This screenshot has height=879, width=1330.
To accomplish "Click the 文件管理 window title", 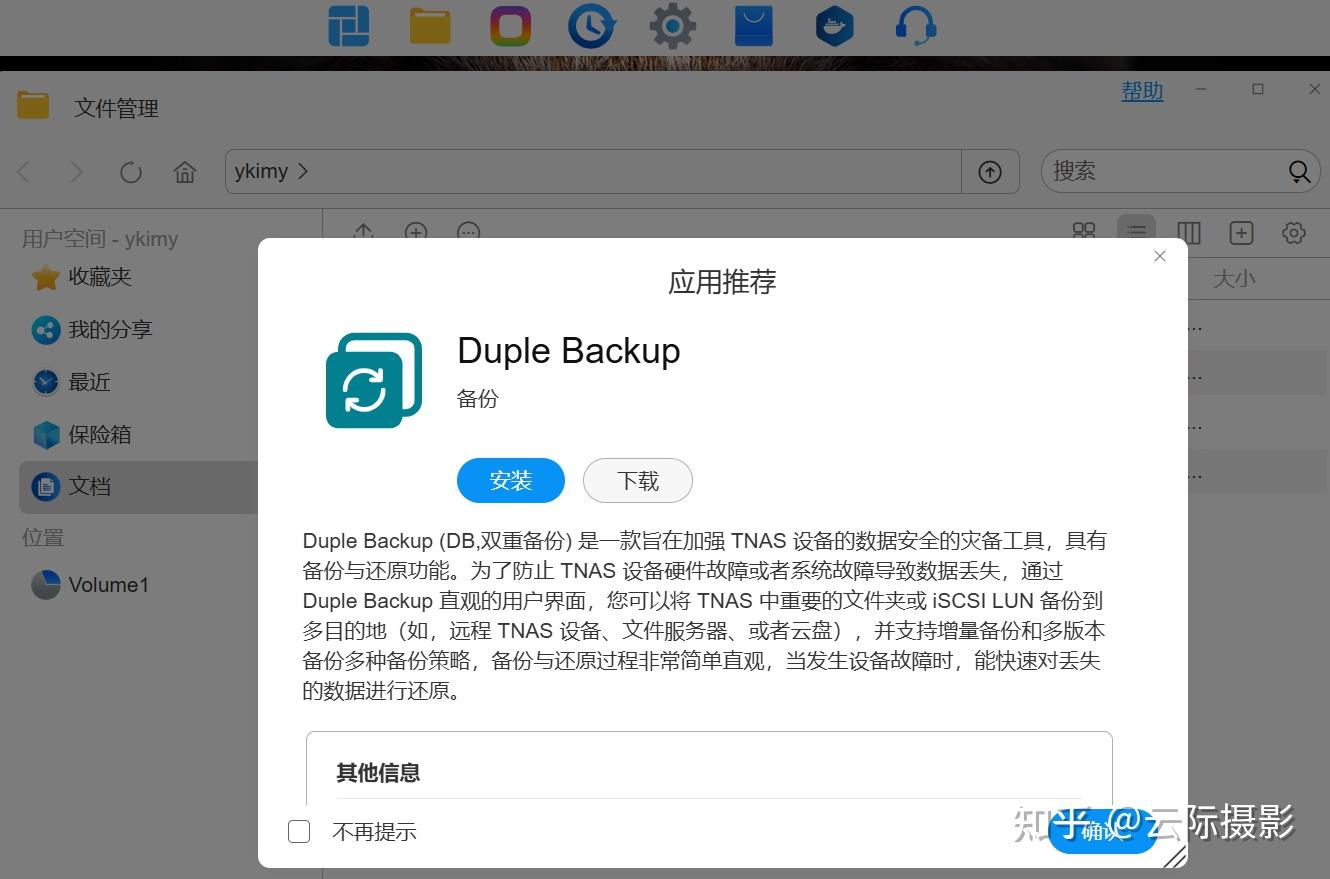I will tap(117, 108).
